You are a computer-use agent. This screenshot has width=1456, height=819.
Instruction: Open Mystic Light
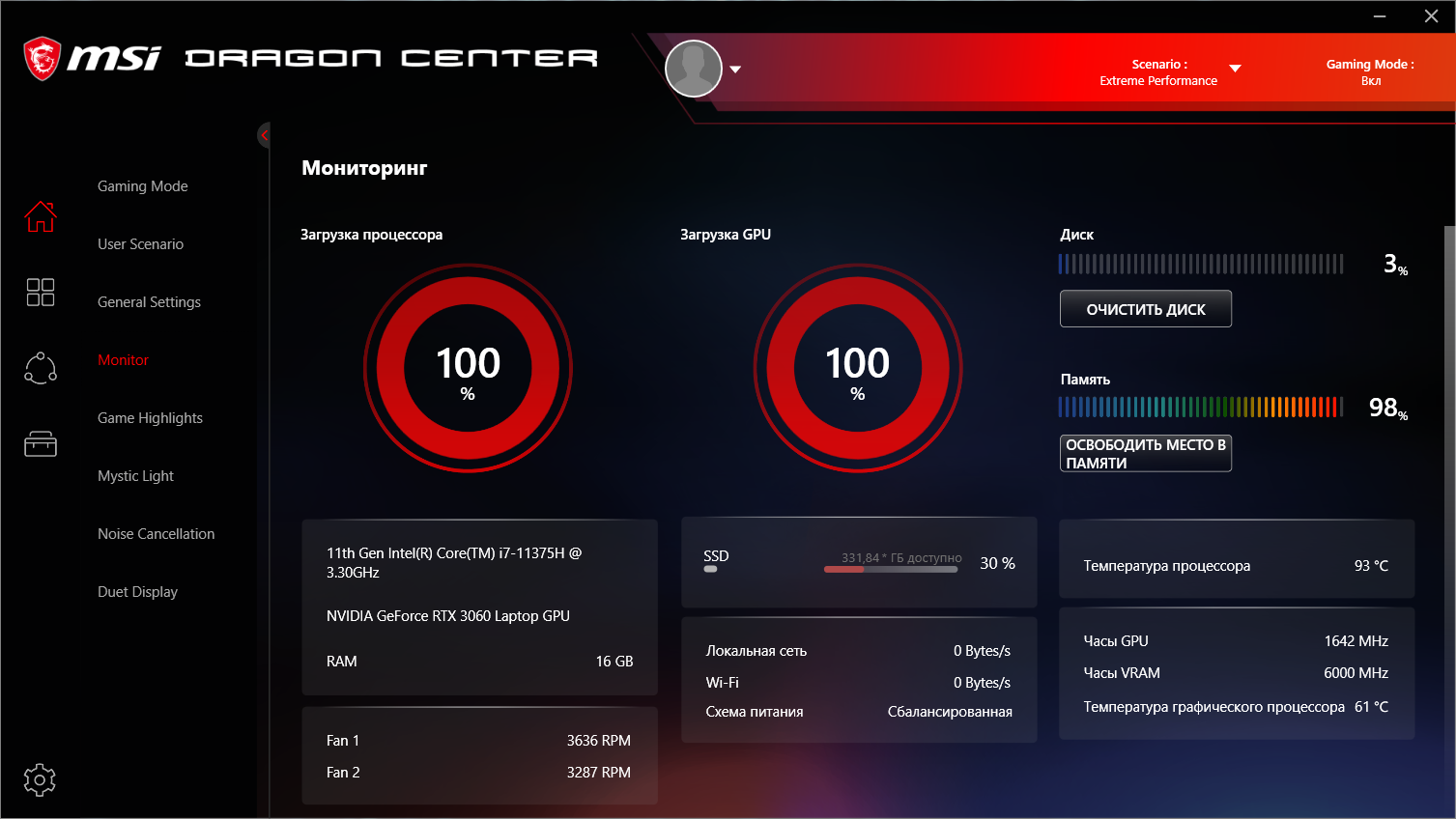click(135, 476)
